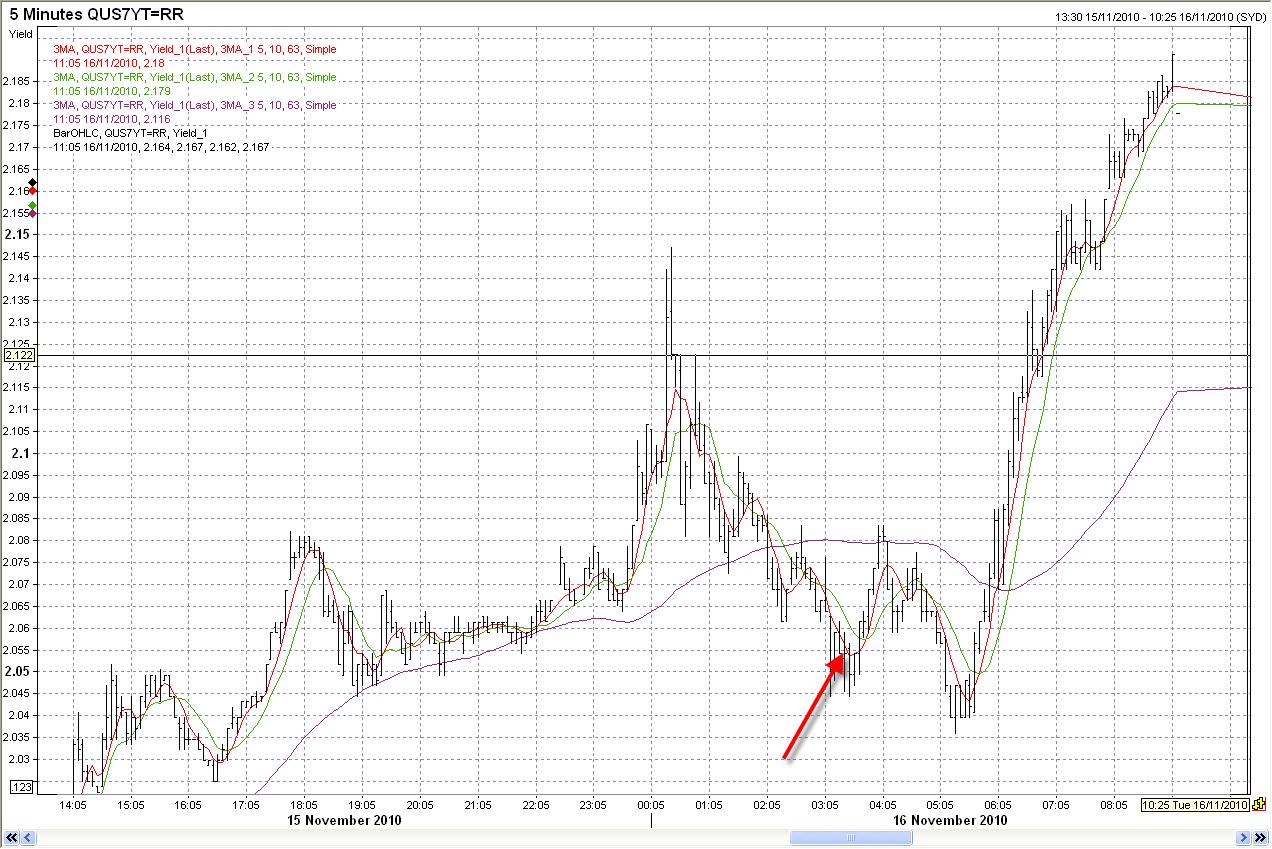Select the red 3MA_1 legend line
Image resolution: width=1272 pixels, height=849 pixels.
[194, 49]
